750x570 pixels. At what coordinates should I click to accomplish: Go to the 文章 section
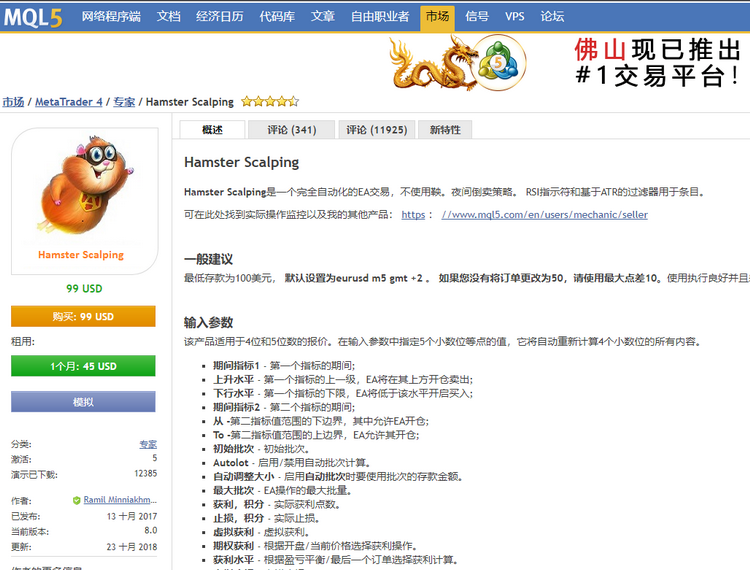323,17
